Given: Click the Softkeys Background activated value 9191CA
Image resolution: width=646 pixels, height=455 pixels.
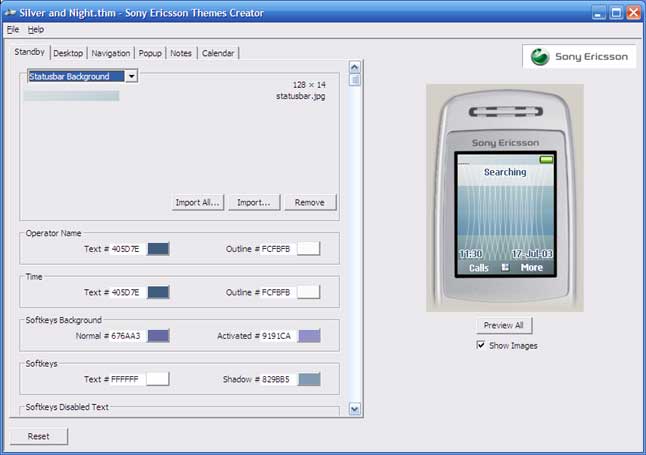Looking at the screenshot, I should 276,336.
